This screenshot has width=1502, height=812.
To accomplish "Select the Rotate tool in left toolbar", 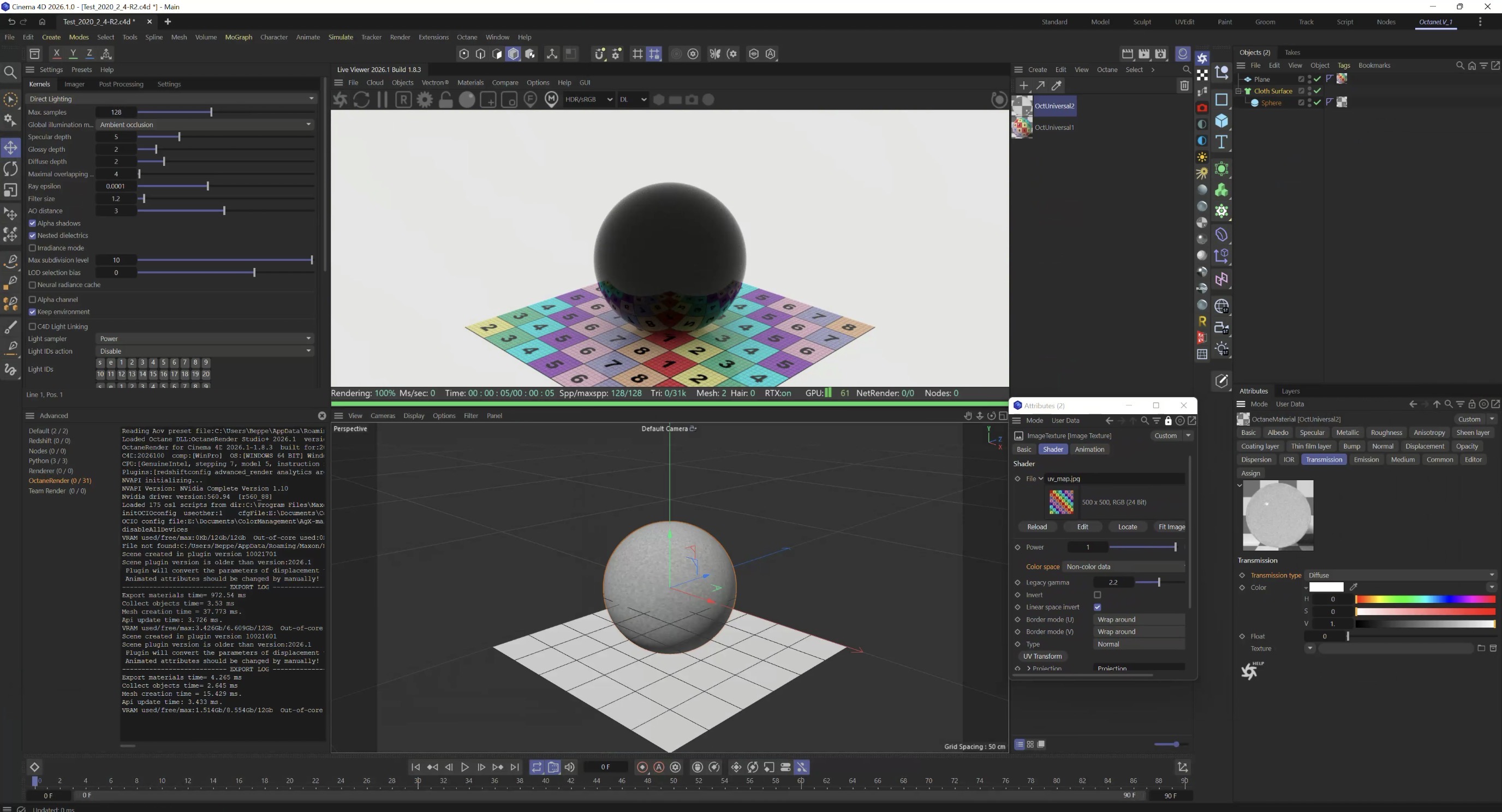I will pos(10,169).
